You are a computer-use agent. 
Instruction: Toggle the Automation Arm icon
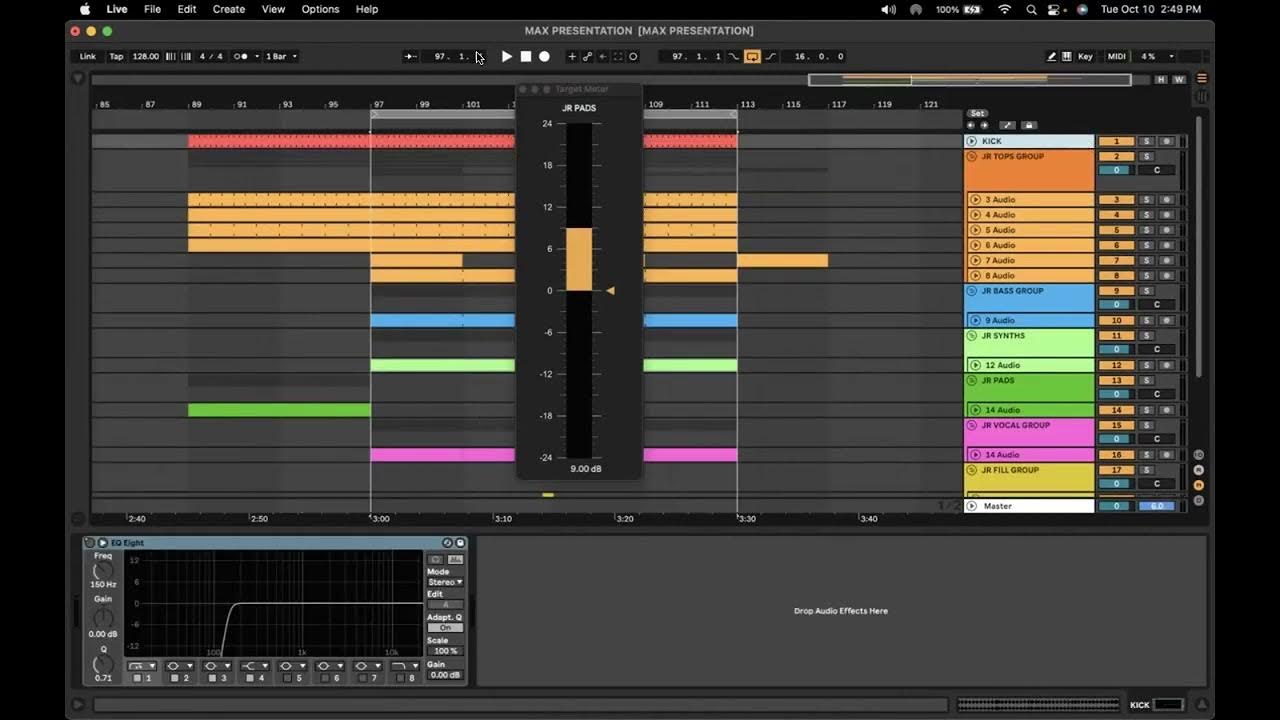point(587,56)
